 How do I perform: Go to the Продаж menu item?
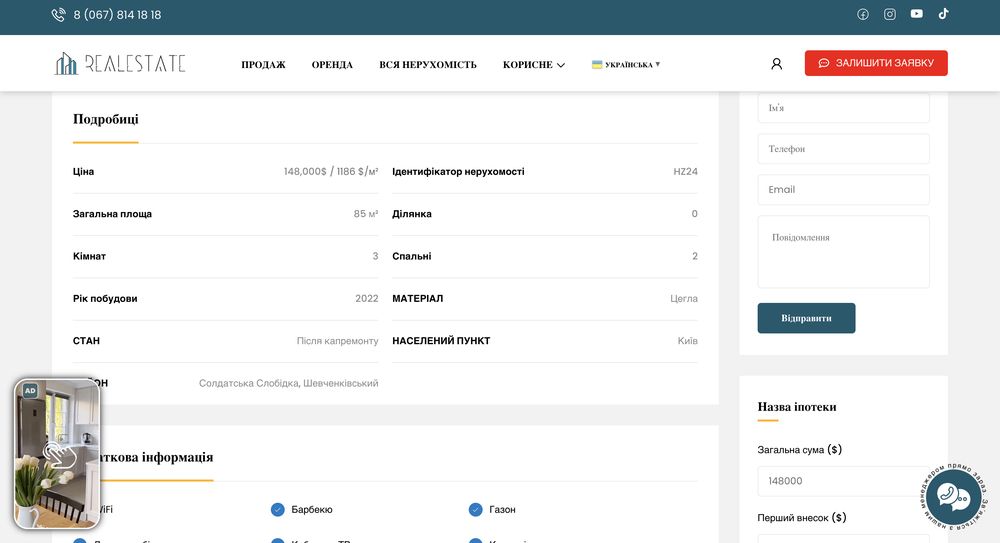(263, 65)
